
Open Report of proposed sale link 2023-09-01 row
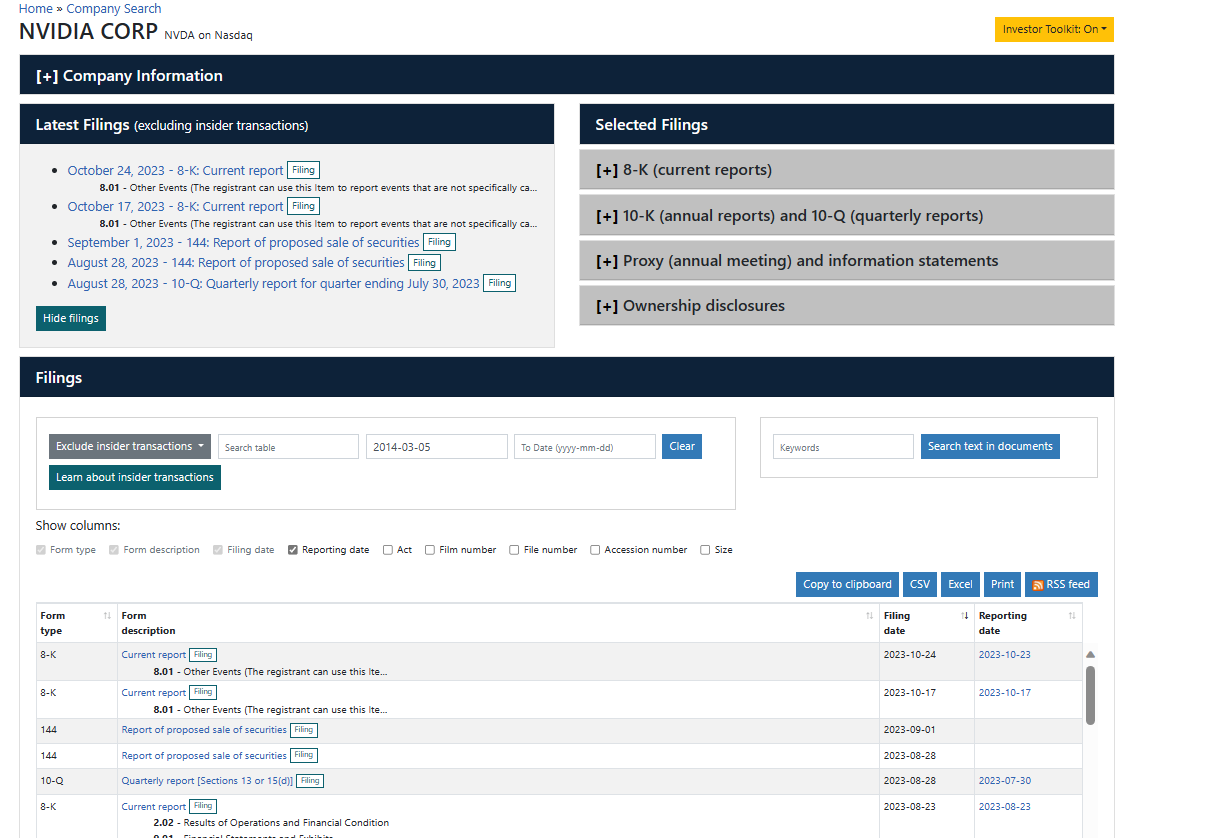tap(204, 730)
